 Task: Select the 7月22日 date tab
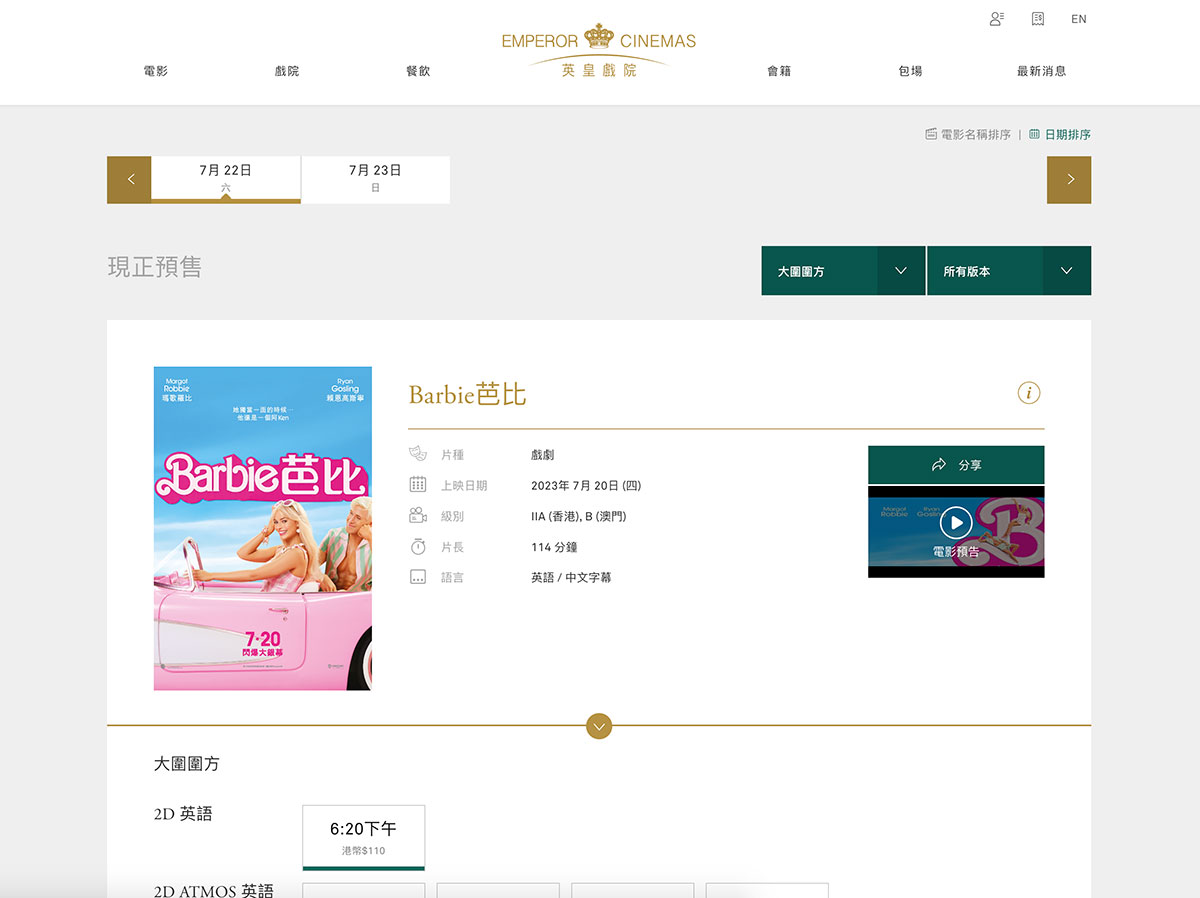tap(226, 179)
